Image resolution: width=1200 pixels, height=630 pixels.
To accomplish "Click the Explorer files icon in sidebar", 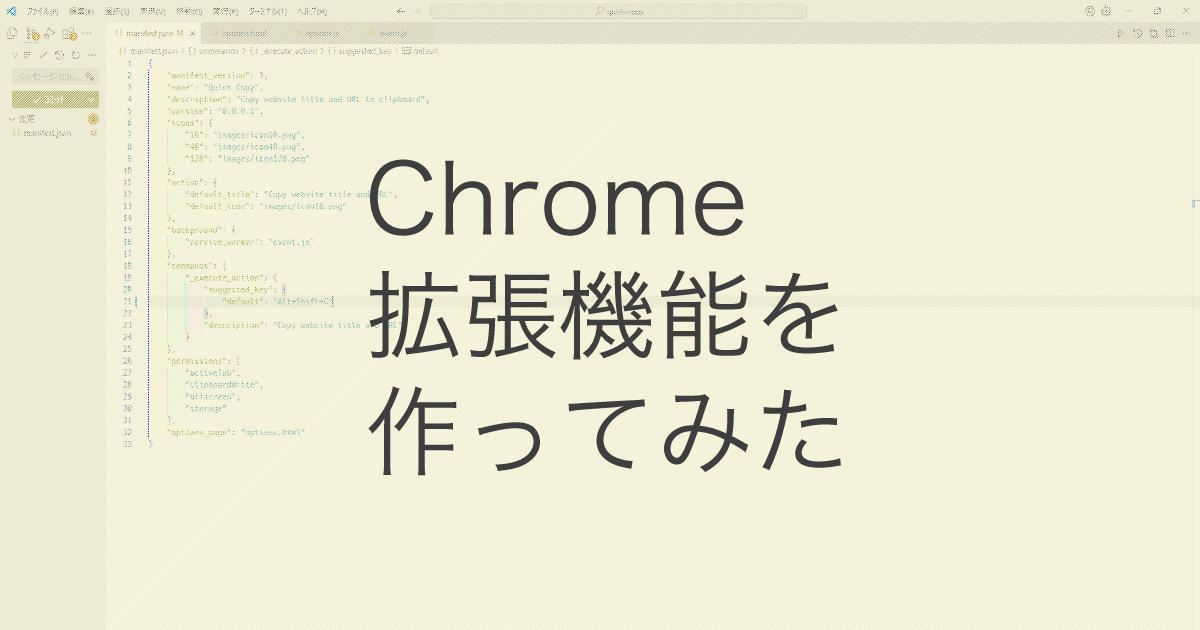I will 12,34.
